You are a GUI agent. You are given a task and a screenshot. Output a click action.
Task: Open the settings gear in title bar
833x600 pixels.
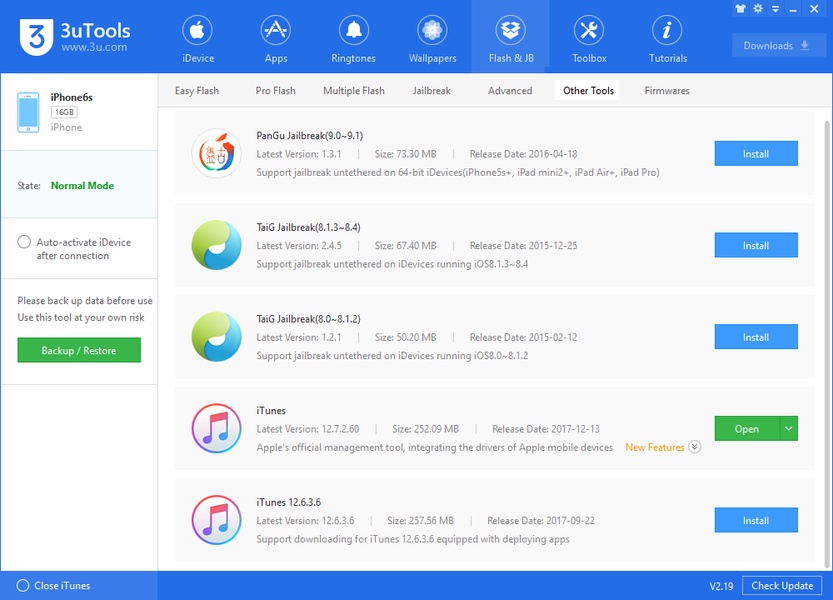pos(758,9)
